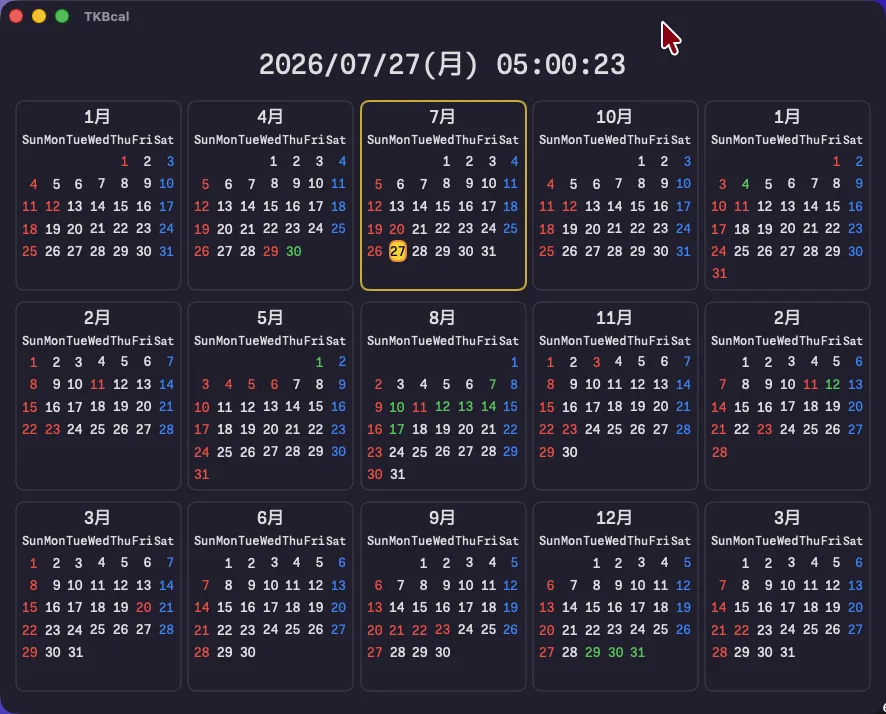
Task: Click date 31 in 5月
Action: (202, 474)
